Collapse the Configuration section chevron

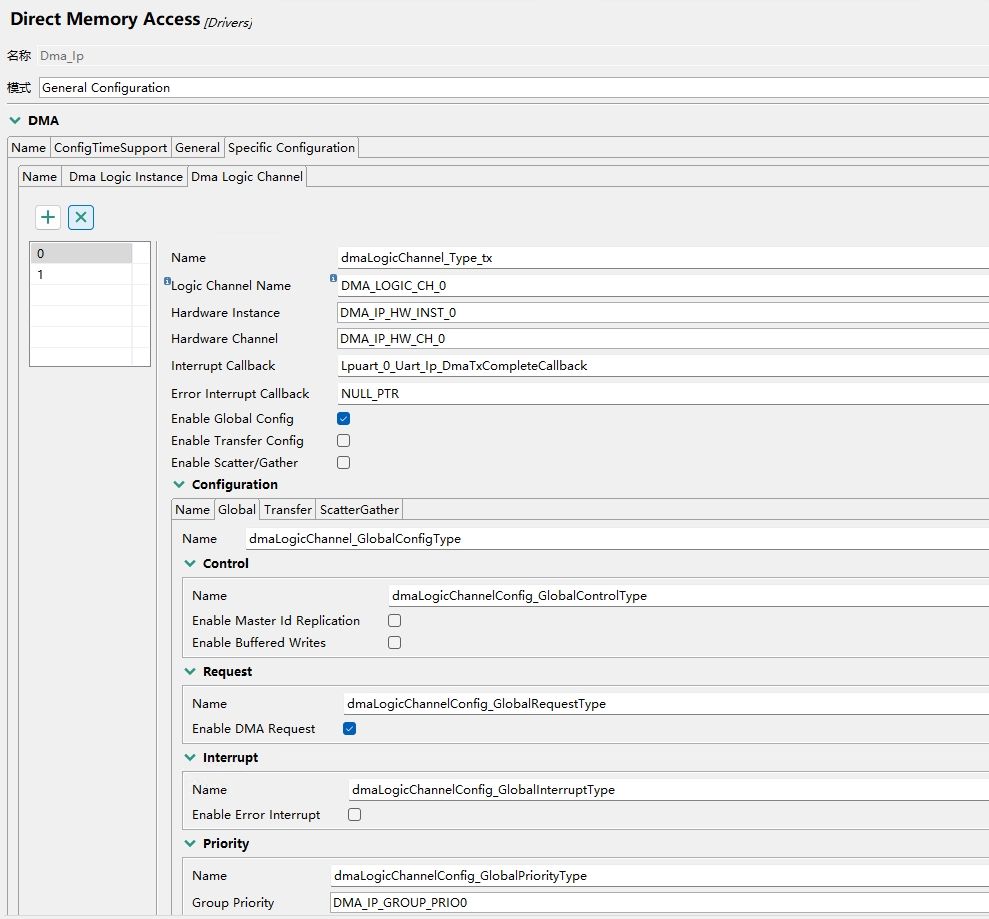click(x=180, y=485)
